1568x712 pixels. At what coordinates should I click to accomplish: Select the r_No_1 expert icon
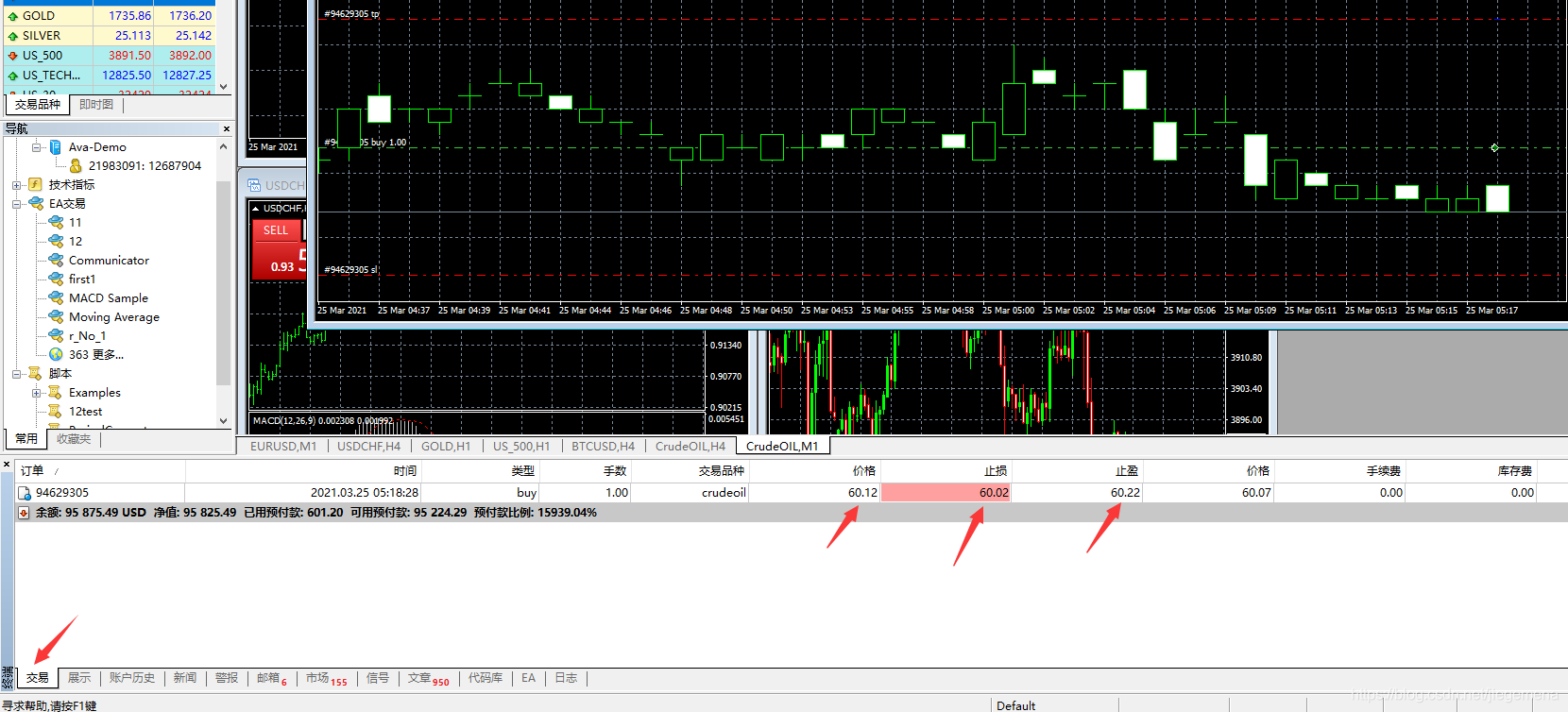(56, 336)
